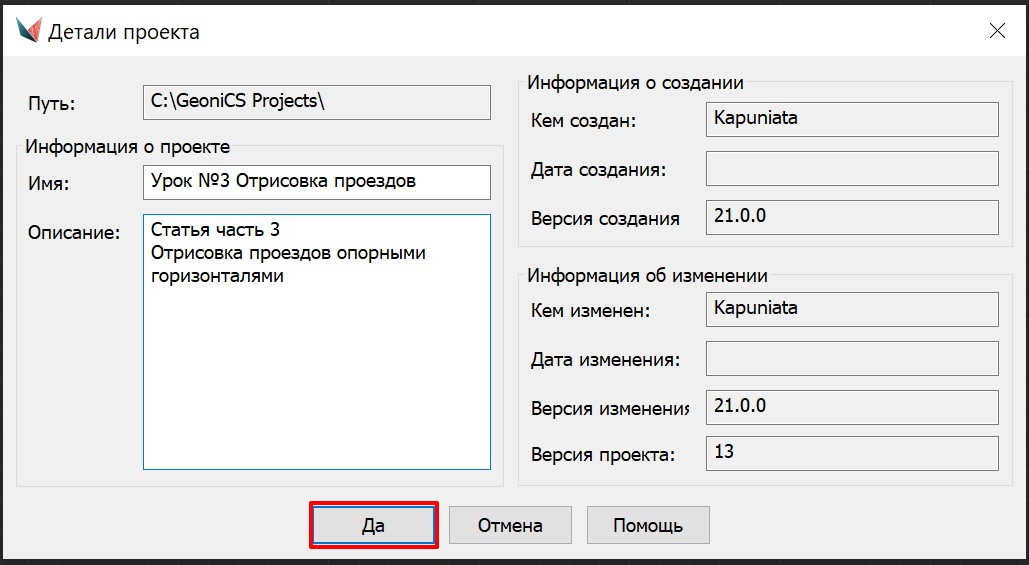Click the Информация о создании group heading

(635, 84)
